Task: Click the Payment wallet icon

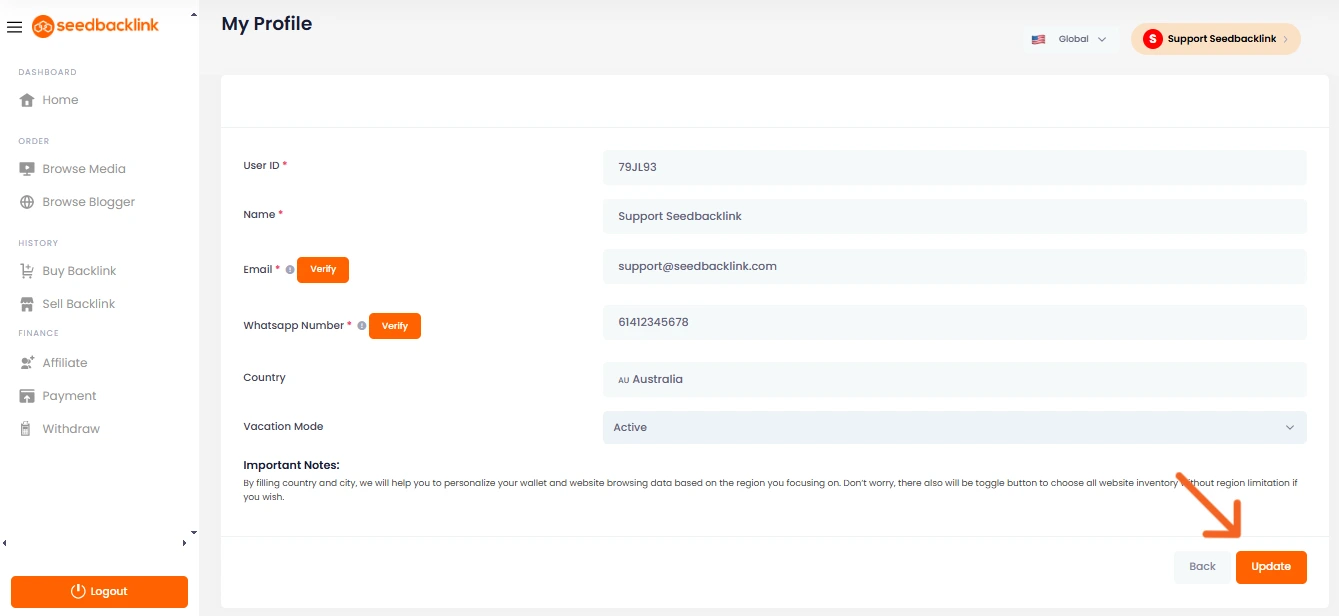Action: pyautogui.click(x=27, y=396)
